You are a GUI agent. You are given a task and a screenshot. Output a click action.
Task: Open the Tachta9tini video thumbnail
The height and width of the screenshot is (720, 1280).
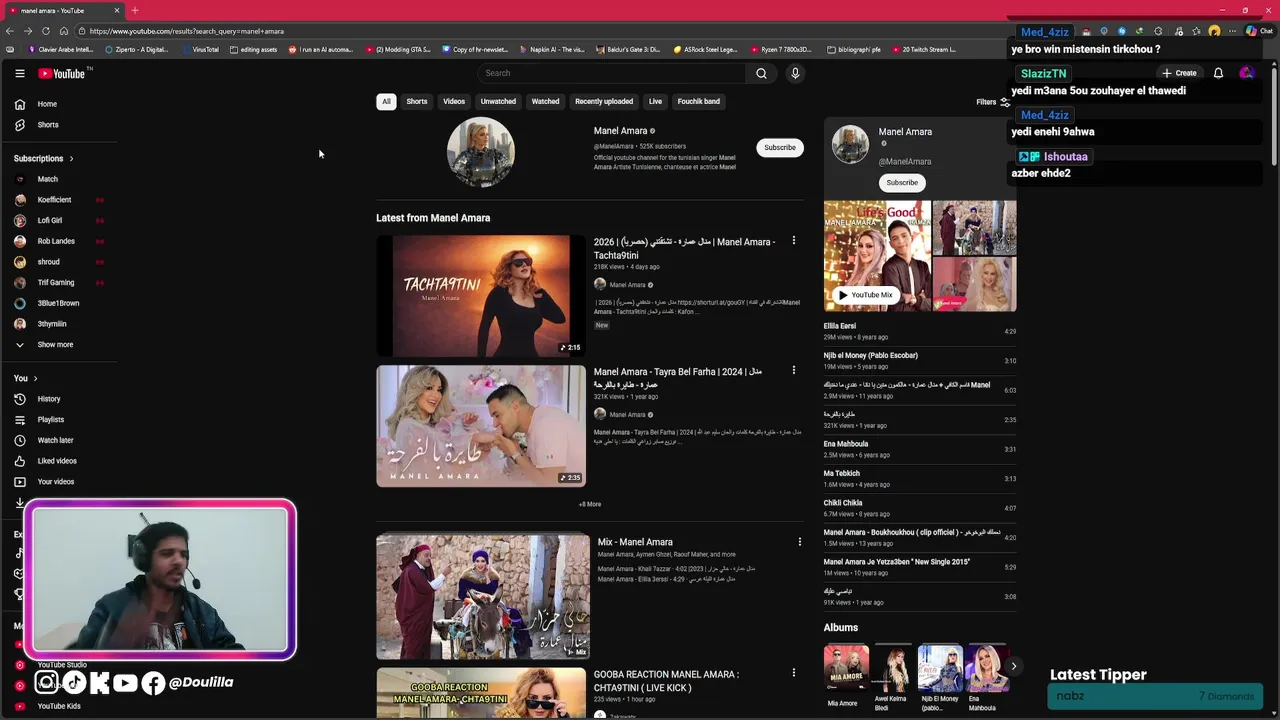[481, 295]
